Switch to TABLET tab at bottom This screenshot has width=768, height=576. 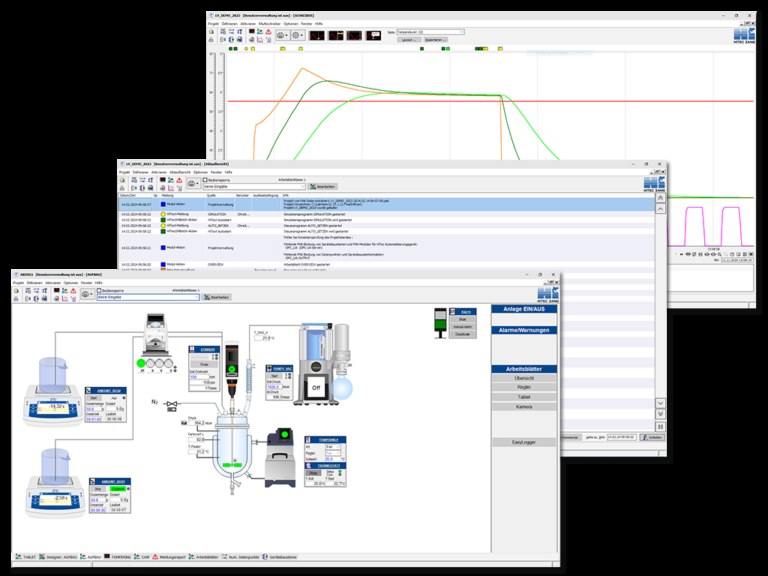[26, 557]
